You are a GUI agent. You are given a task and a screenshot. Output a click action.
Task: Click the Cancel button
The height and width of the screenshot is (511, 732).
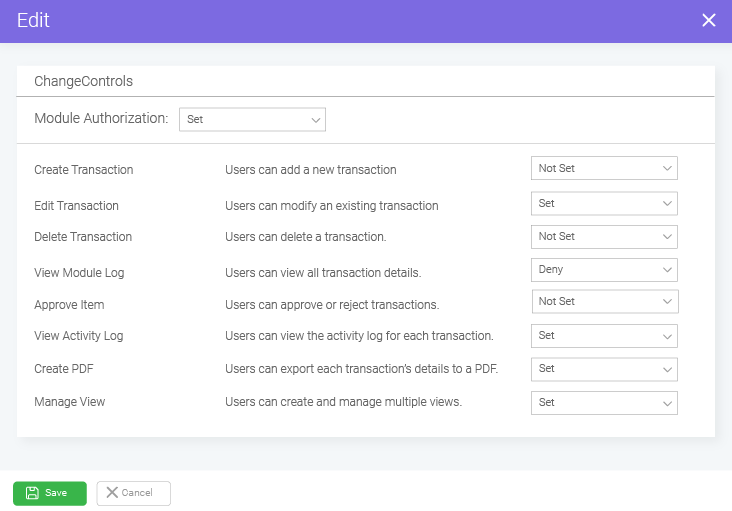coord(134,493)
